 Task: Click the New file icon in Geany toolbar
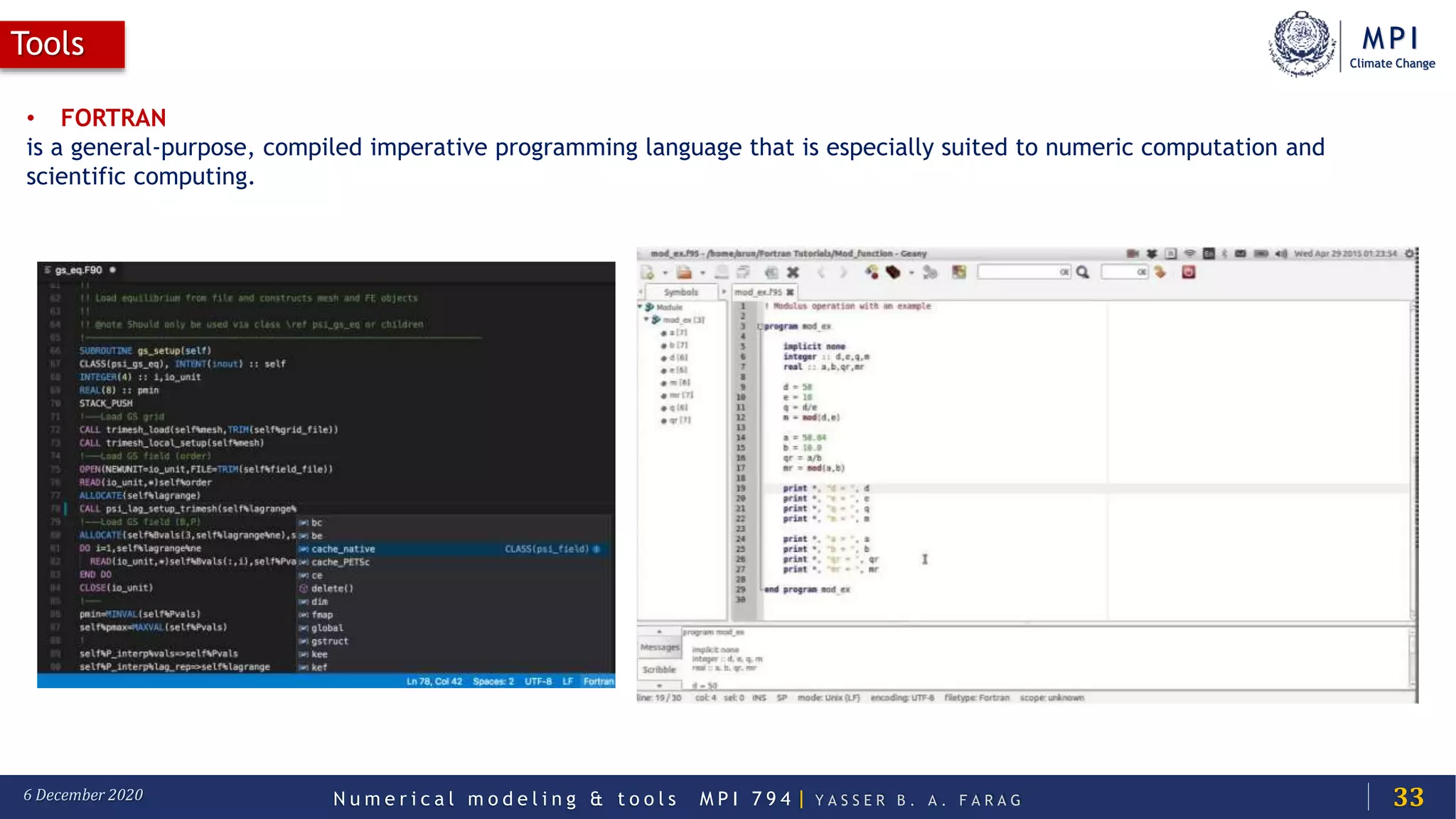(647, 272)
